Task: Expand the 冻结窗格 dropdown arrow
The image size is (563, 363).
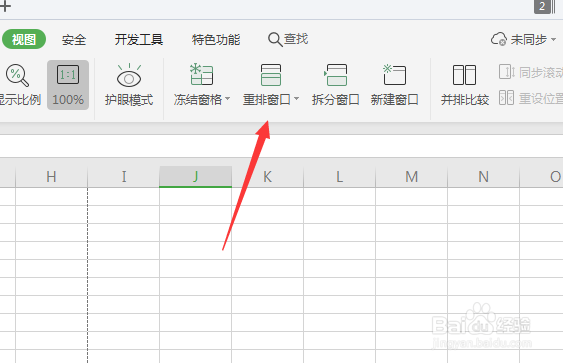Action: click(228, 99)
